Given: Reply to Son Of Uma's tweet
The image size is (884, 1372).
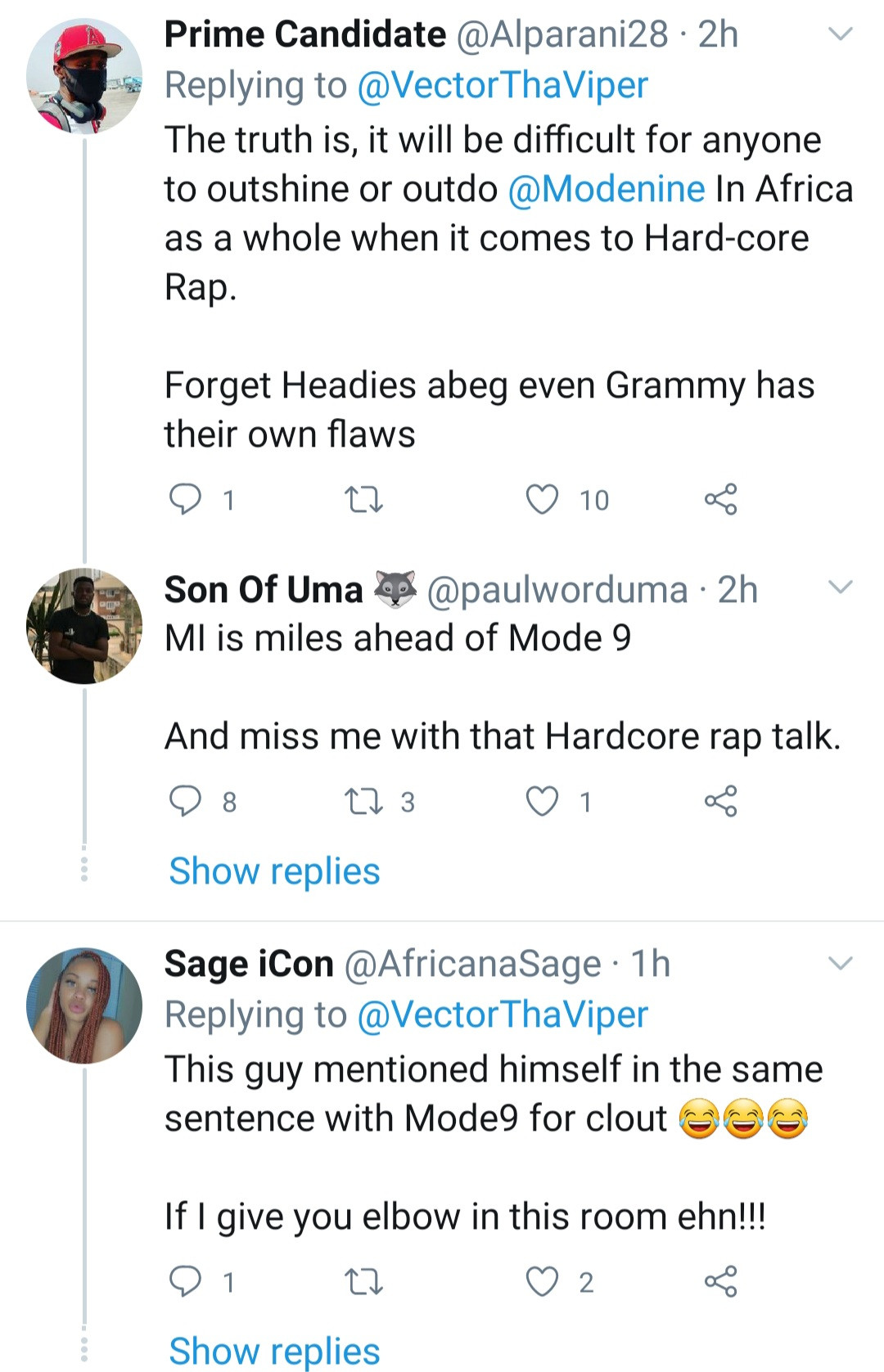Looking at the screenshot, I should [185, 801].
